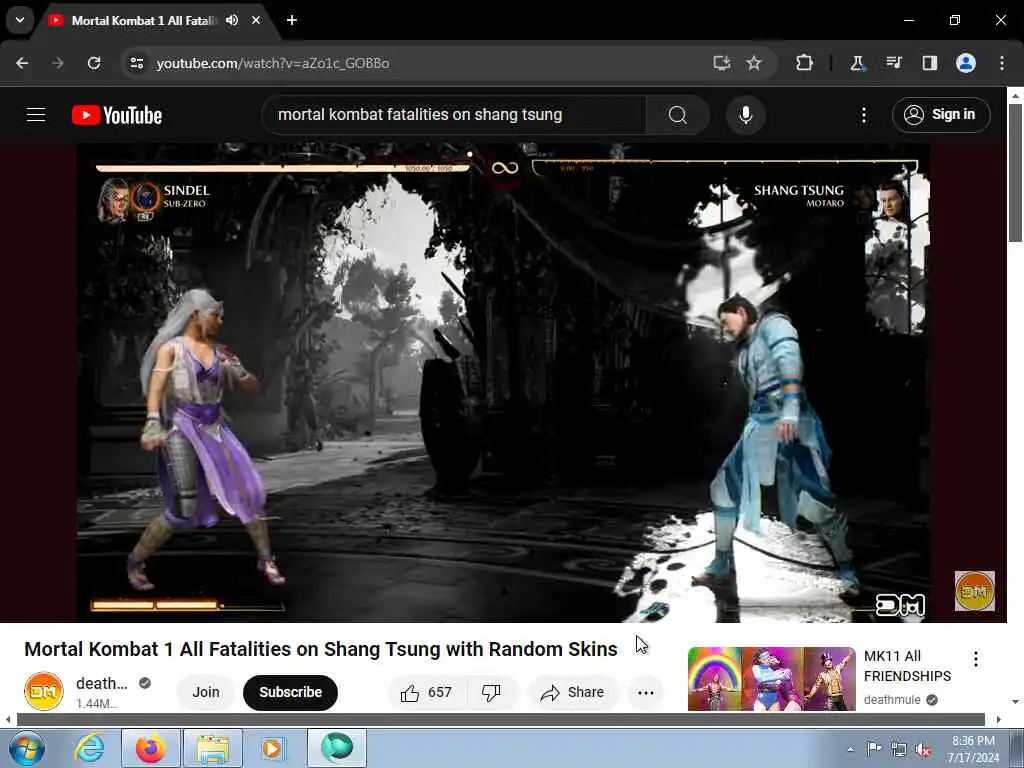Open the deathmule channel name link

(x=101, y=683)
